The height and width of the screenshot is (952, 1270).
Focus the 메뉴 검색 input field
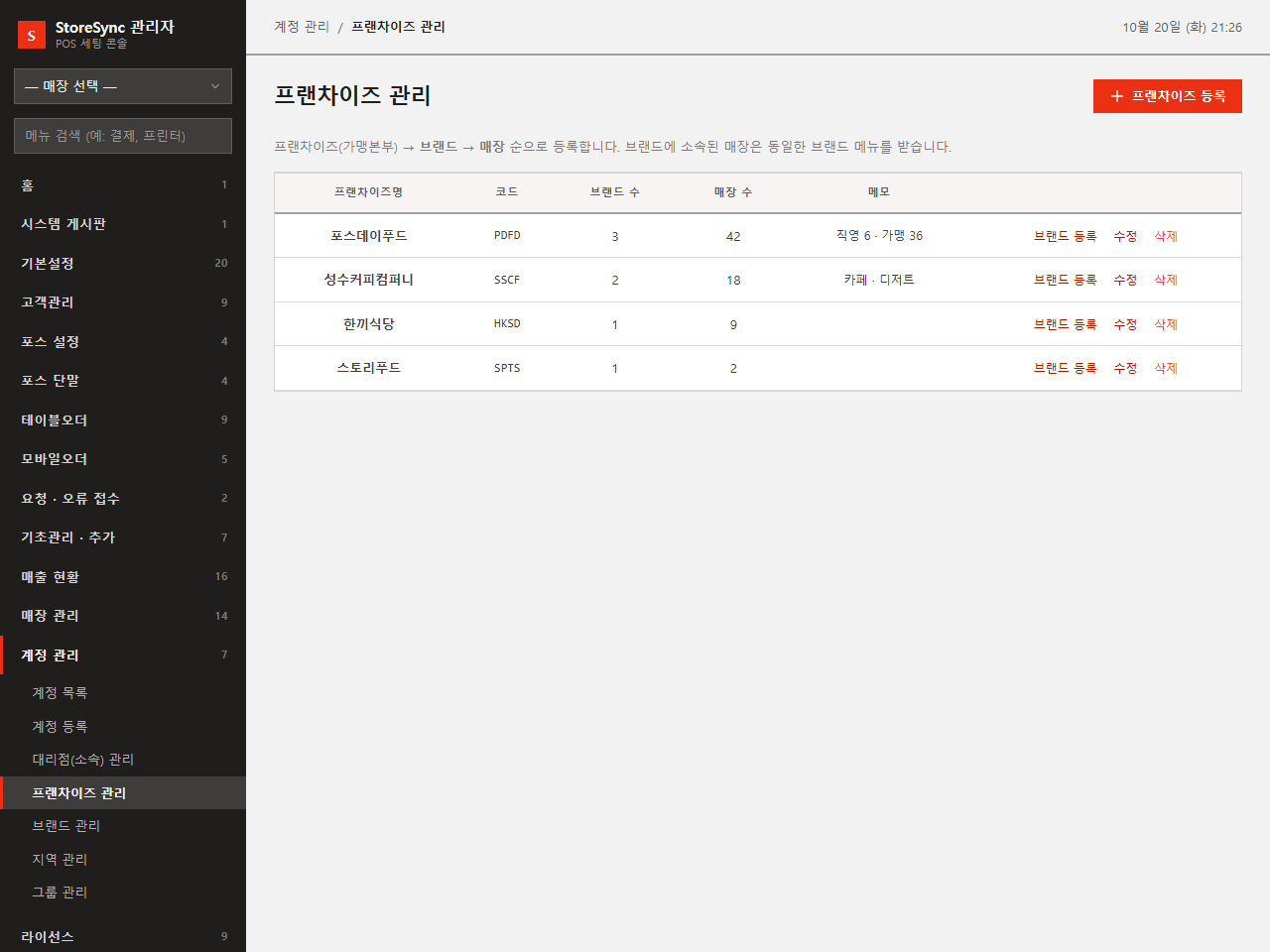pyautogui.click(x=123, y=136)
